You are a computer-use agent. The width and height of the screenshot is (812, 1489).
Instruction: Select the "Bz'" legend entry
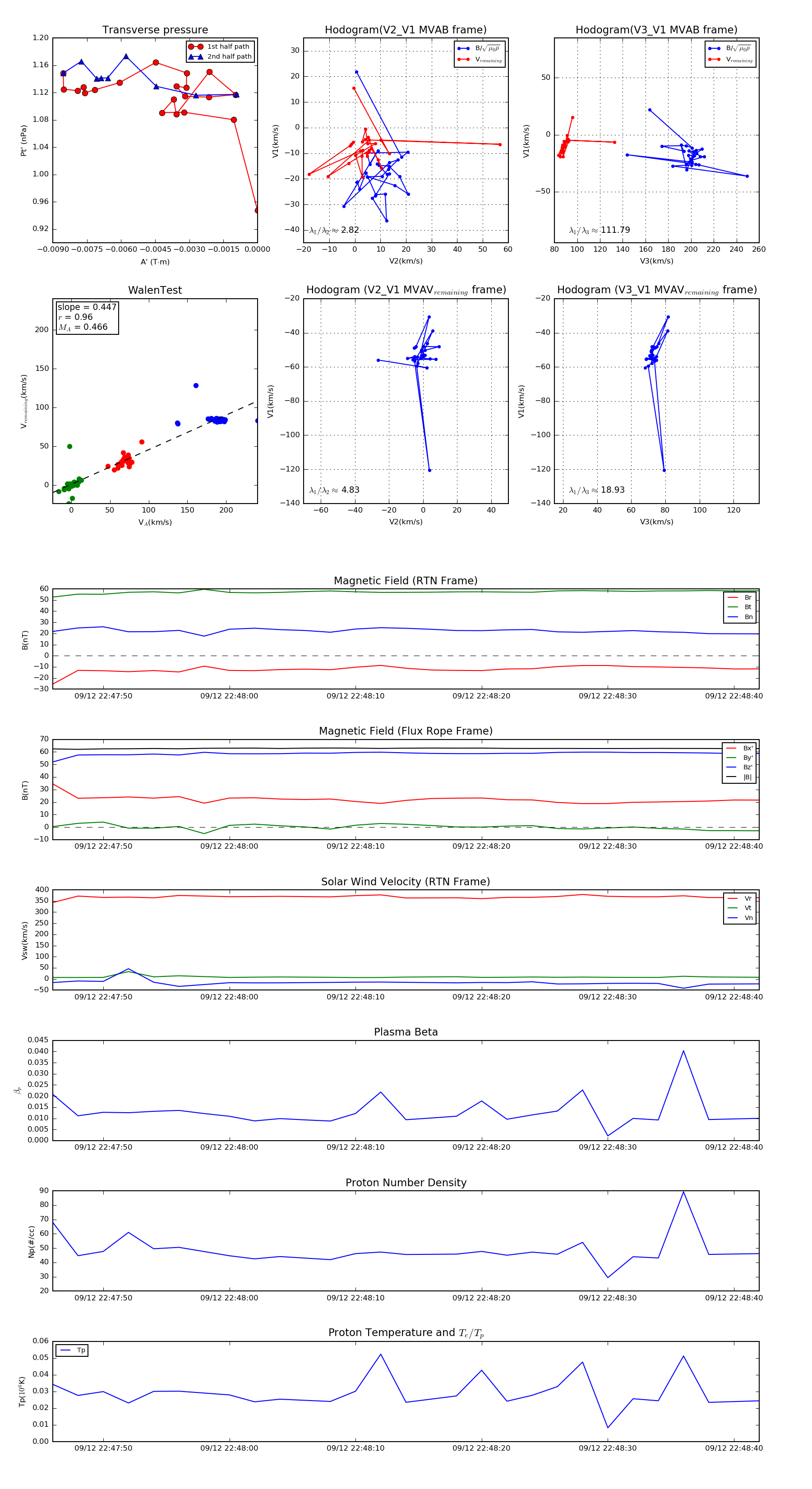(x=739, y=767)
